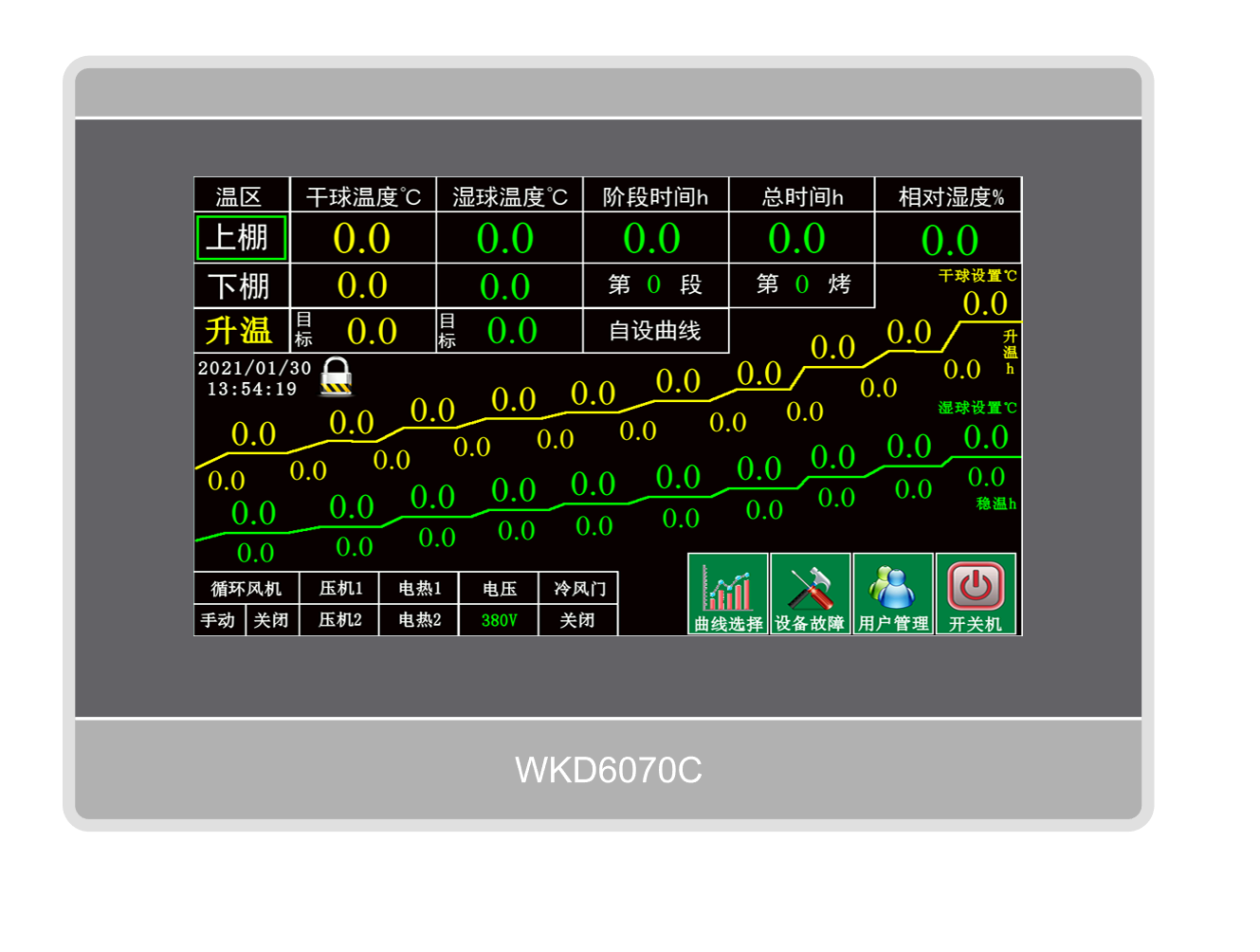Click the stage number in 第 0 段
This screenshot has height=952, width=1260.
click(653, 284)
